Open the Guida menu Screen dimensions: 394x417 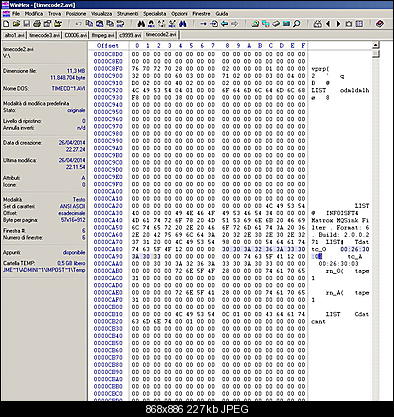(222, 14)
